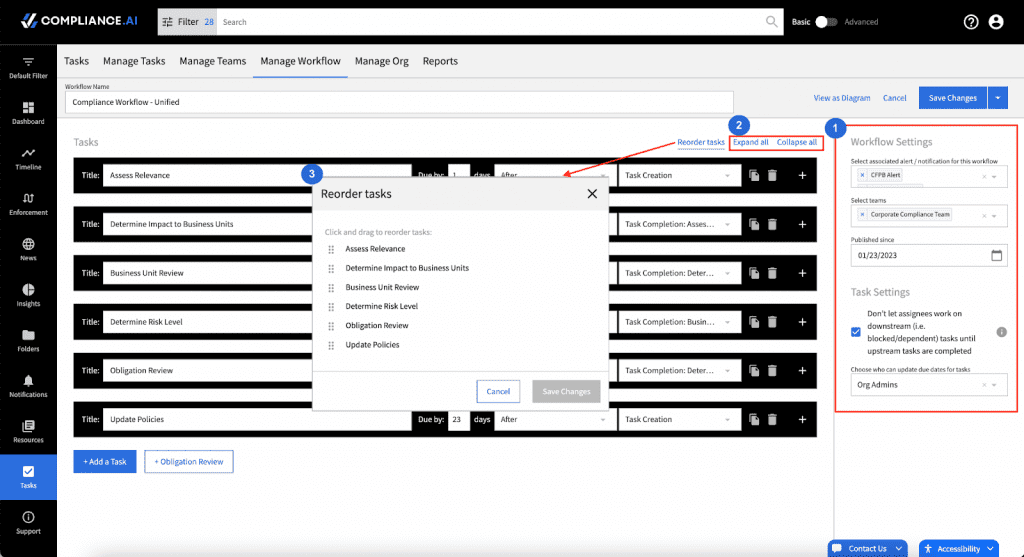
Task: Duplicate the Assess Relevance task with copy icon
Action: coord(754,175)
